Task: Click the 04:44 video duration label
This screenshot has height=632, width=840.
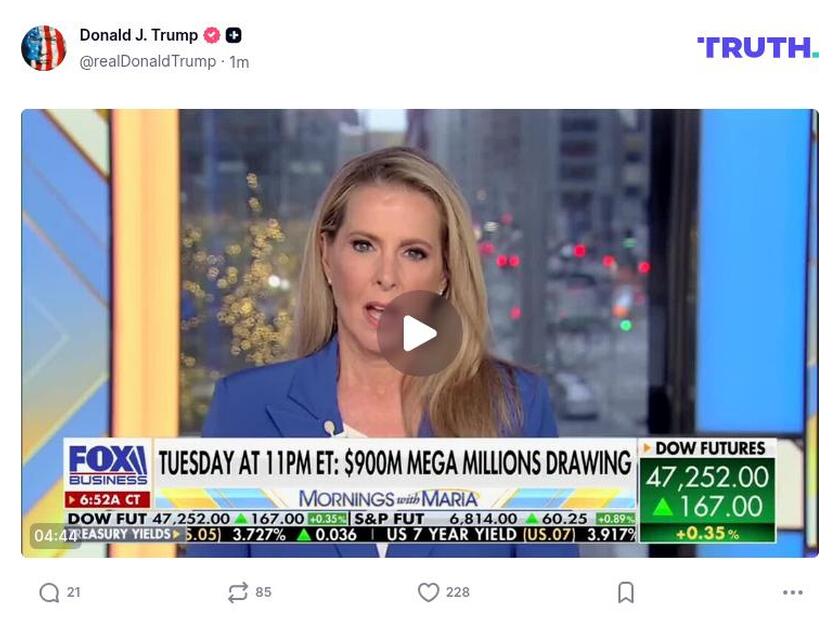Action: click(x=55, y=535)
